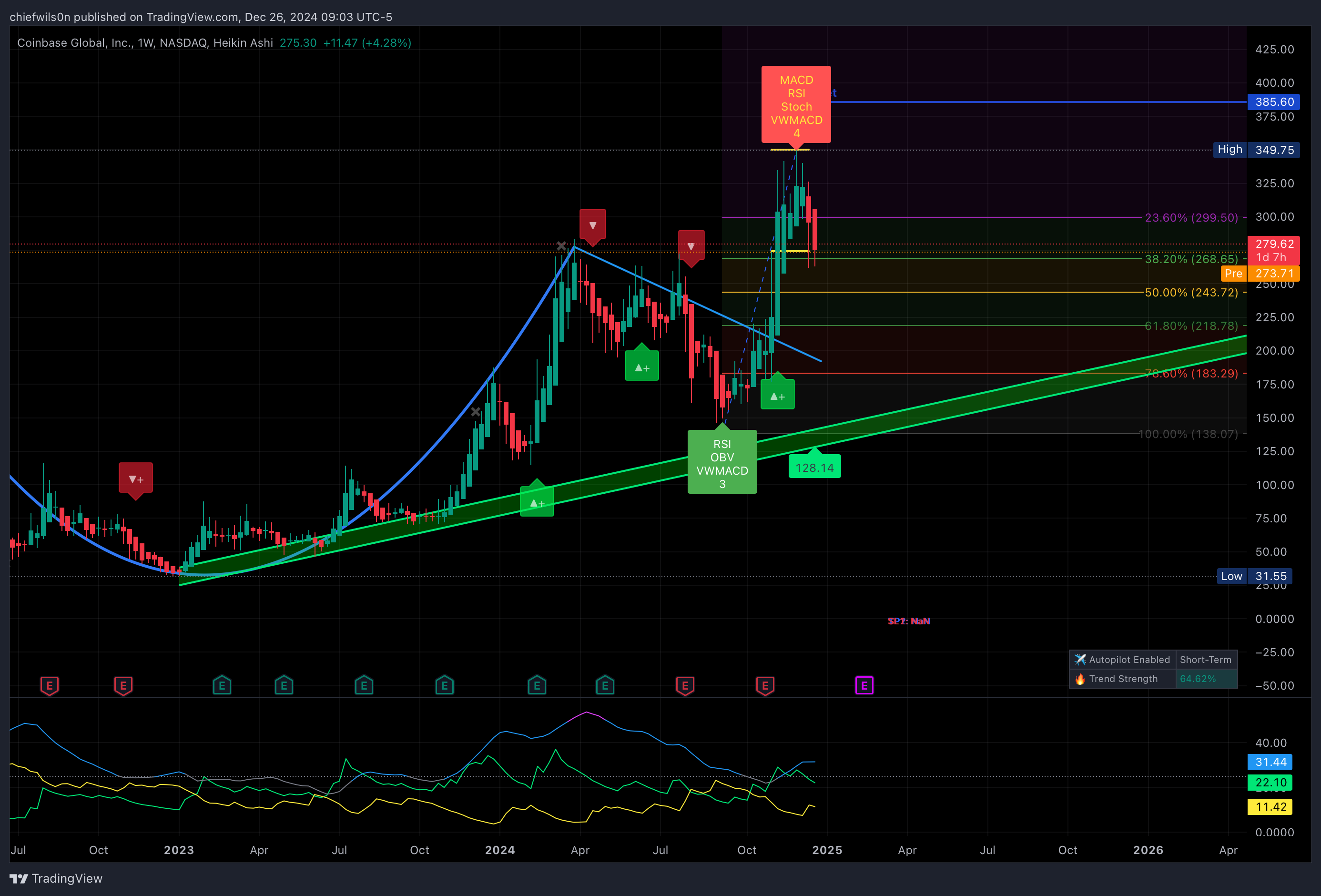Click the +11.47 (+4.28%) change value
This screenshot has height=896, width=1321.
click(367, 42)
